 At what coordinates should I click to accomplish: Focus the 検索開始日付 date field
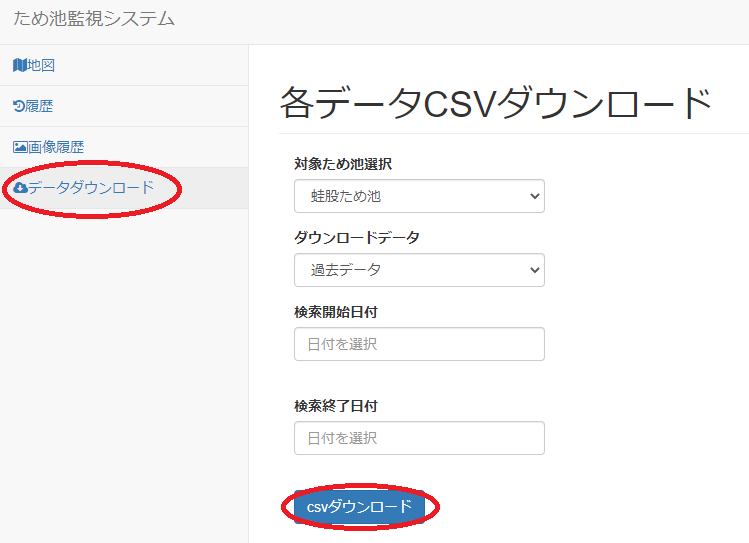(419, 344)
